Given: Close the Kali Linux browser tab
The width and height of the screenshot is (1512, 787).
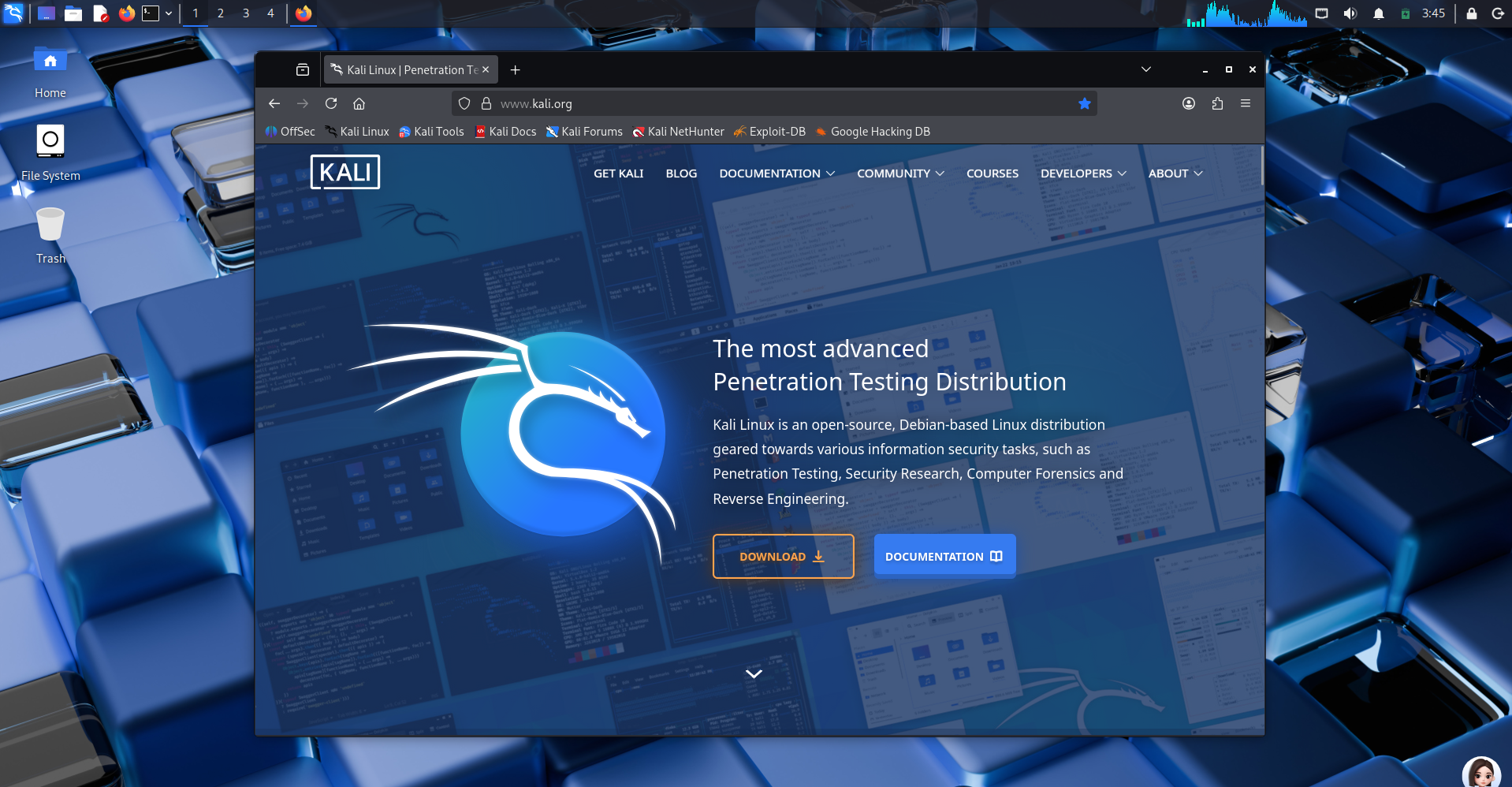Looking at the screenshot, I should coord(486,69).
